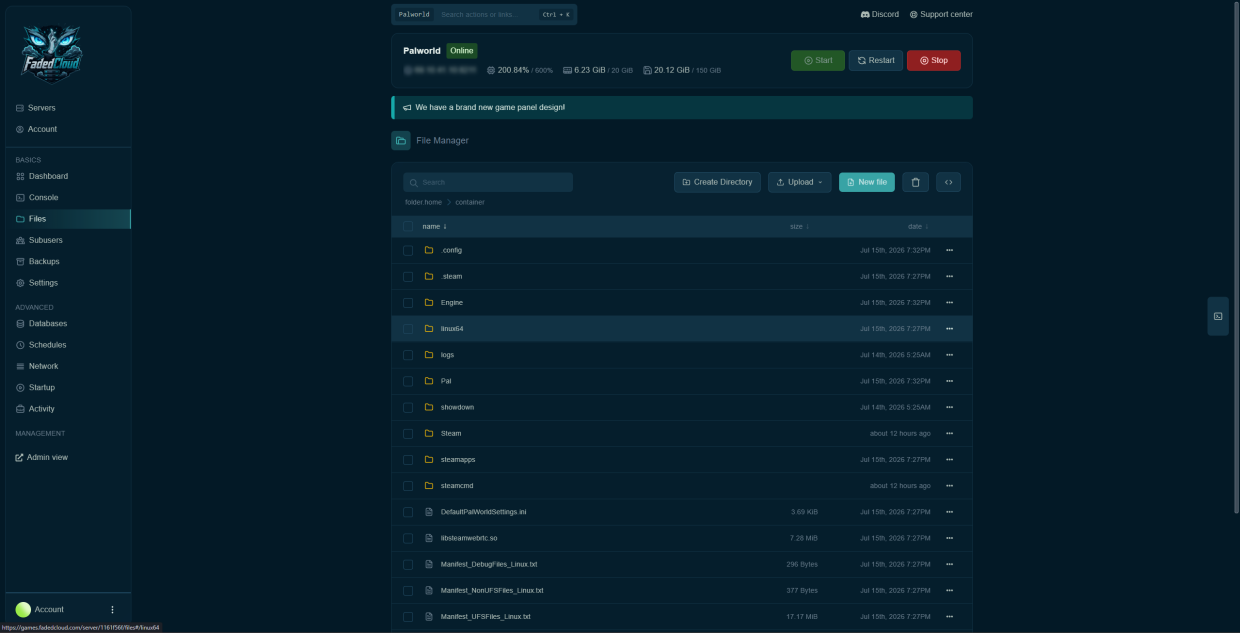Check the Manifest_NonUFSFiles_Linux.txt checkbox
1240x633 pixels.
(408, 590)
